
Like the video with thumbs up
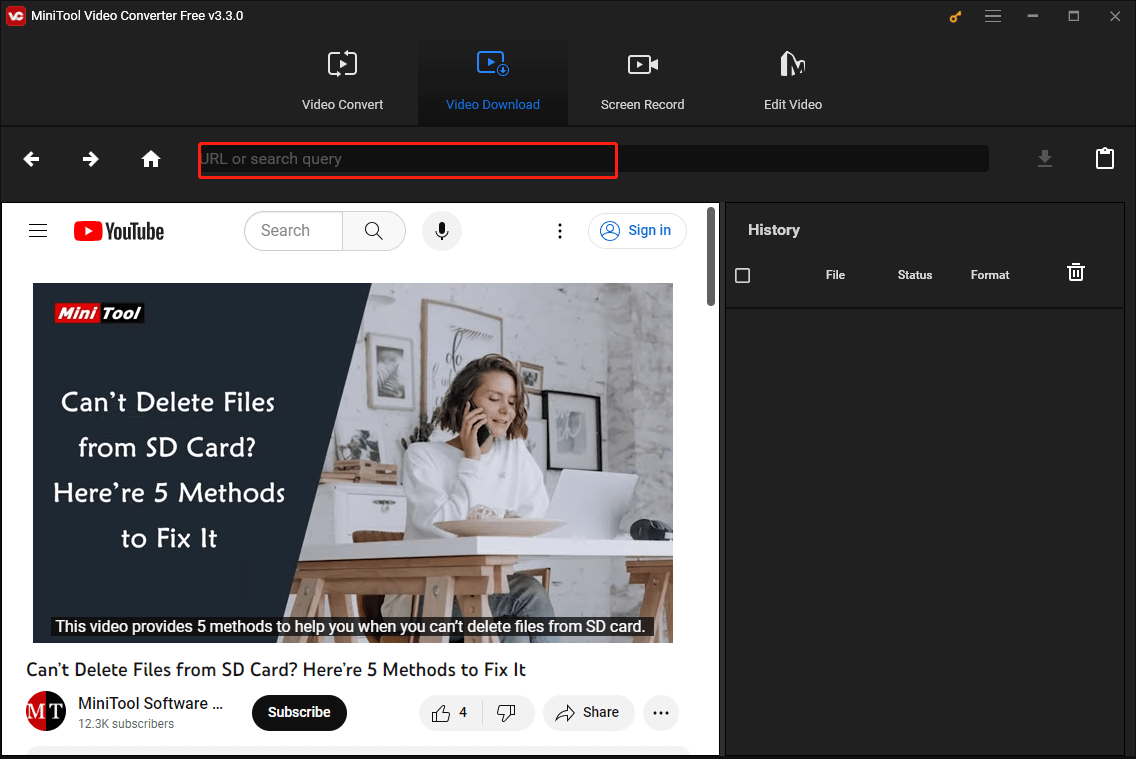(449, 713)
